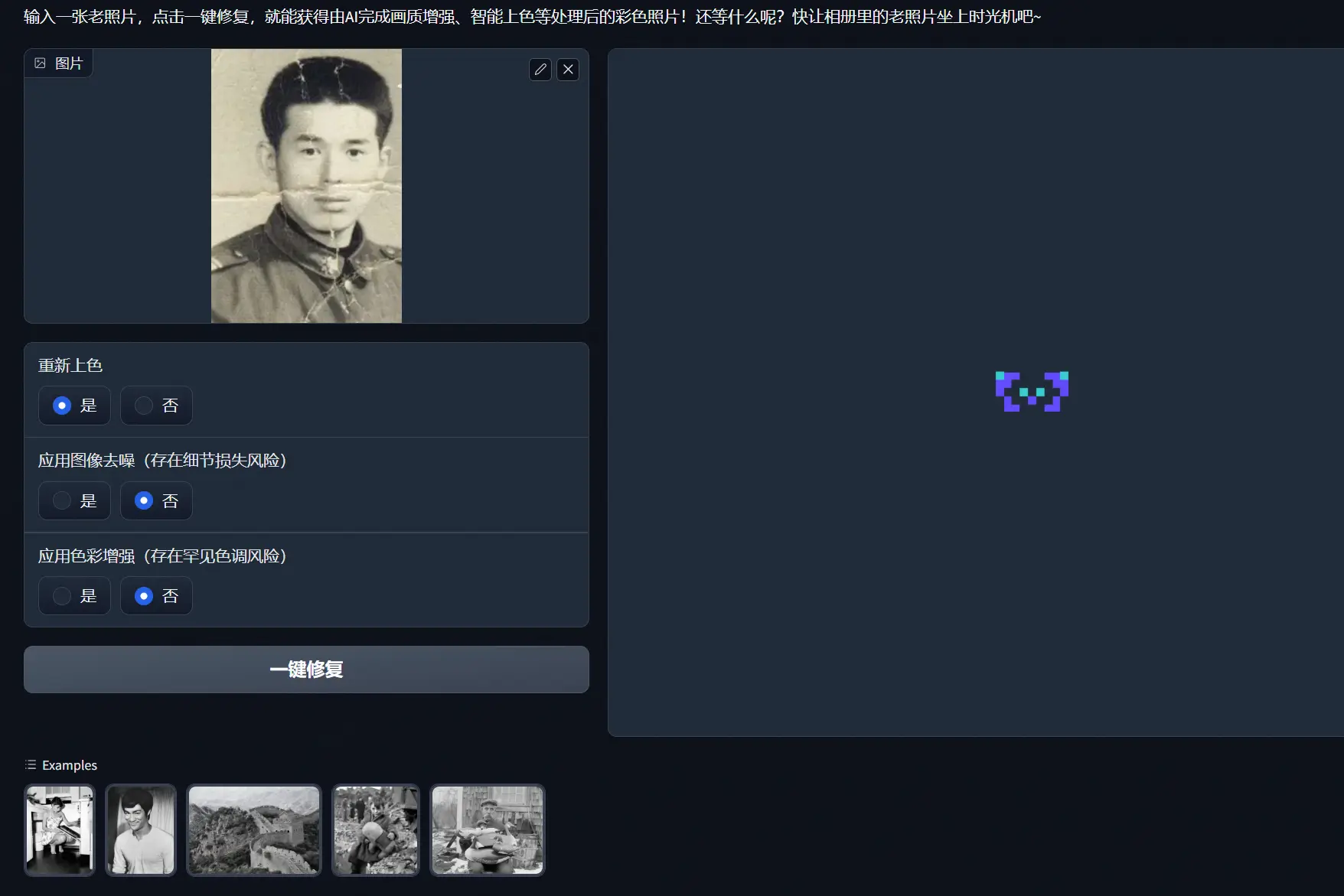
Task: Load the first example of woman sitting
Action: point(60,830)
